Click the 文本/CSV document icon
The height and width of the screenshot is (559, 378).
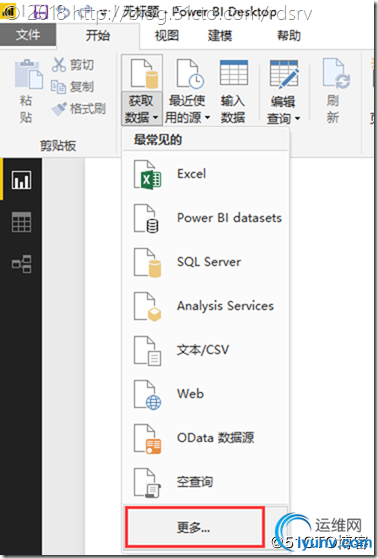(x=147, y=351)
